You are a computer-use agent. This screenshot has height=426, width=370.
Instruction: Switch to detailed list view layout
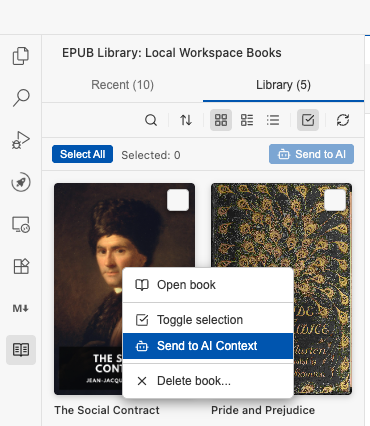tap(247, 120)
